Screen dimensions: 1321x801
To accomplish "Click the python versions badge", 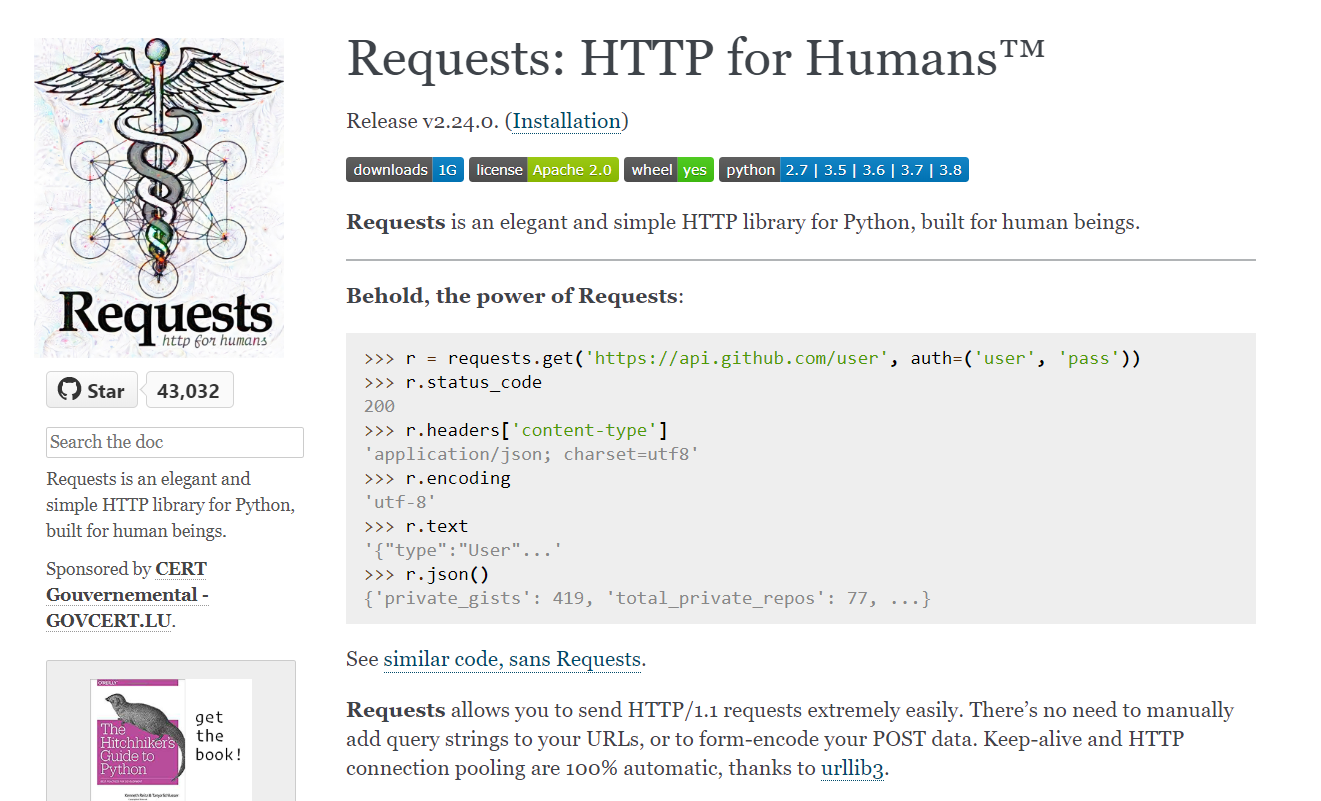I will tap(844, 170).
